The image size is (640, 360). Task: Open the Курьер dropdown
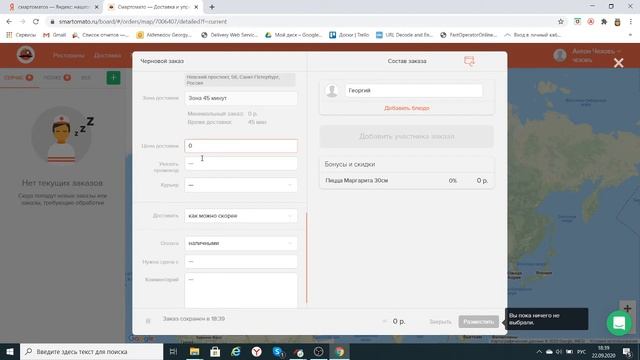[241, 185]
